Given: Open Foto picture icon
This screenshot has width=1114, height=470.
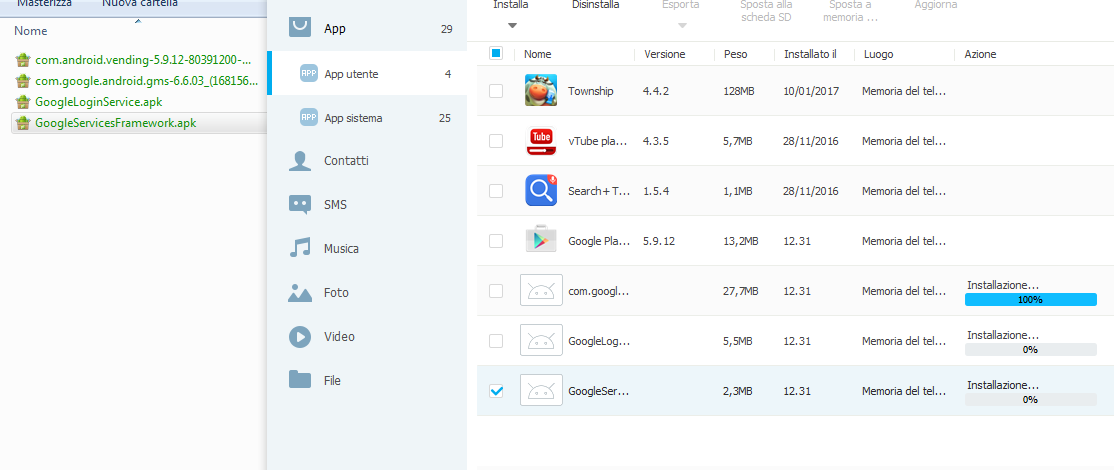Looking at the screenshot, I should pyautogui.click(x=300, y=293).
